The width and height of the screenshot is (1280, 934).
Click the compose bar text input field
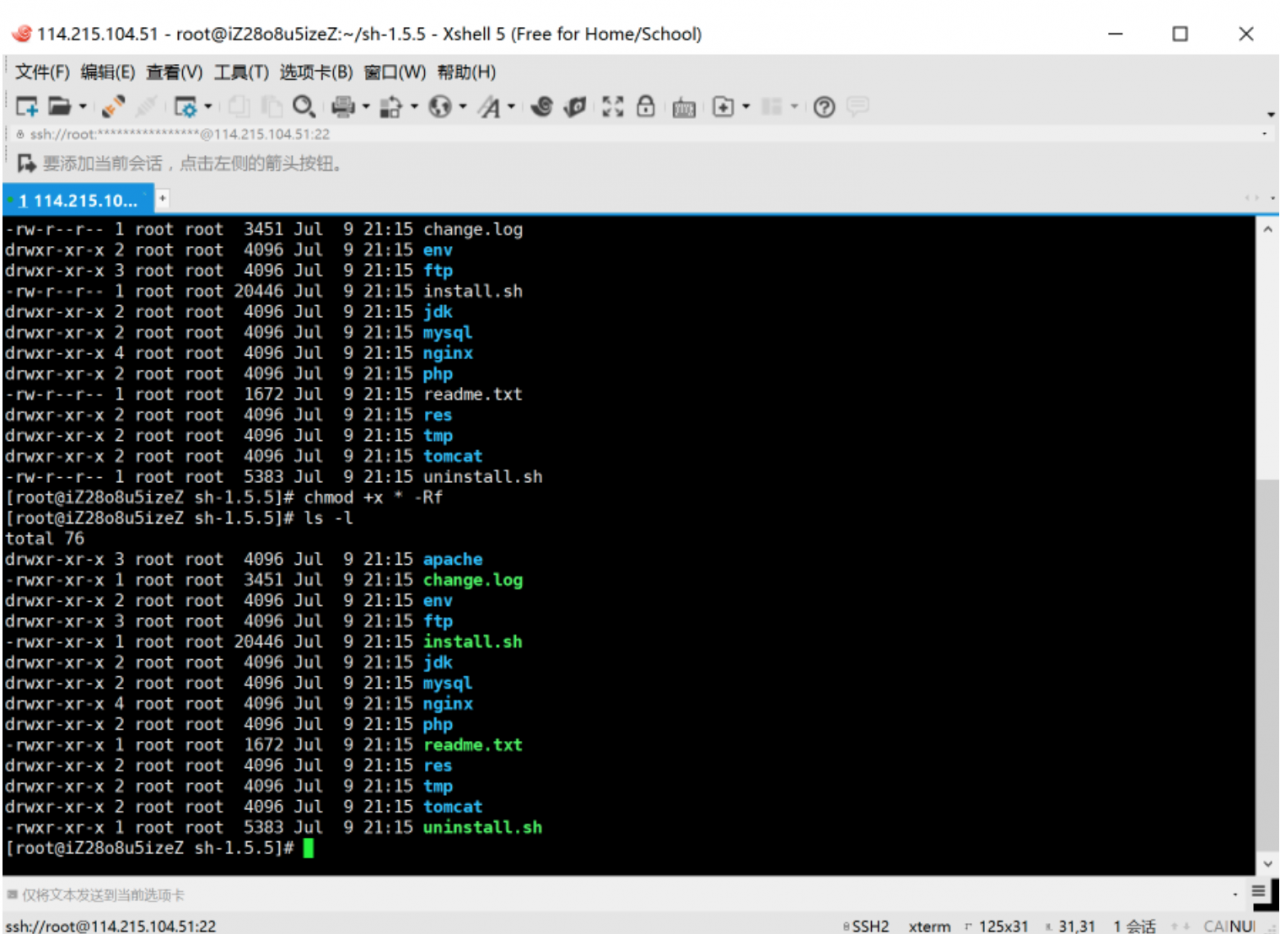click(x=620, y=895)
